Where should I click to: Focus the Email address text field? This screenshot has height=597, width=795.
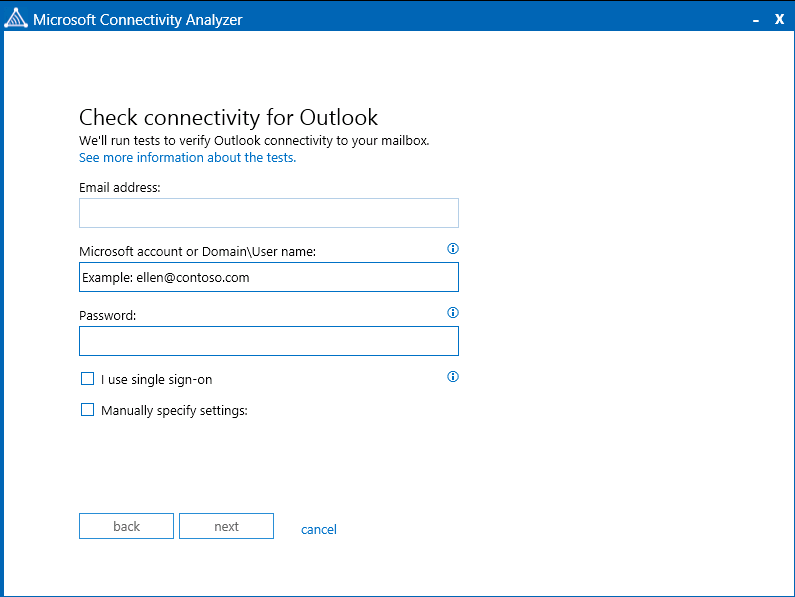click(268, 213)
